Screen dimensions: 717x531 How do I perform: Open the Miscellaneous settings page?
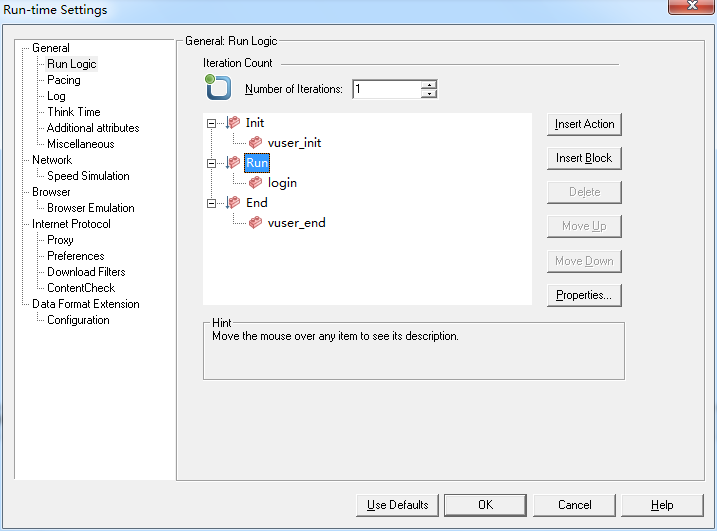point(80,144)
